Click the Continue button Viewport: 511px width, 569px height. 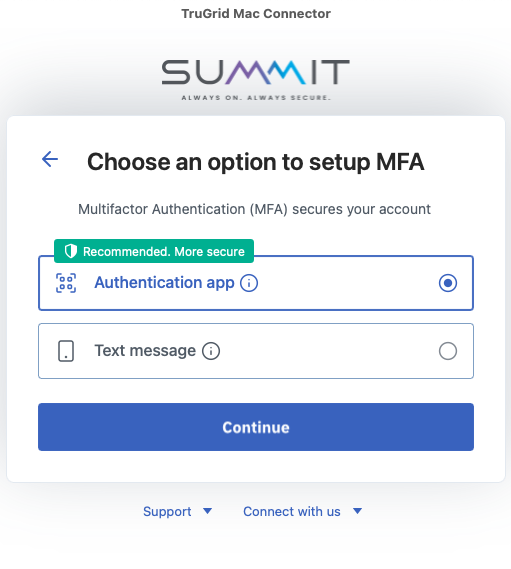point(256,427)
